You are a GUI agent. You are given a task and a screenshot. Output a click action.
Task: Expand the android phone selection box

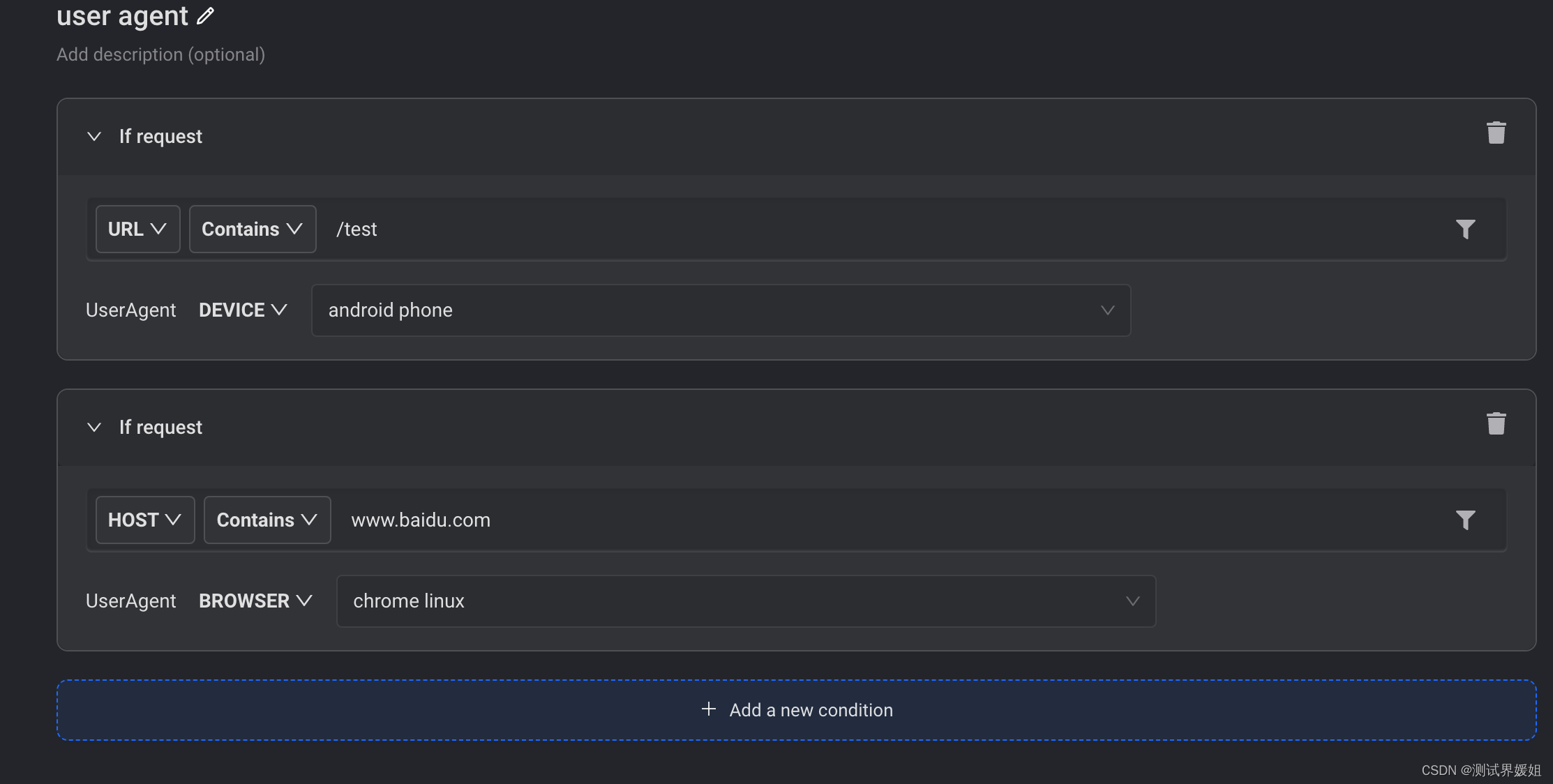[x=721, y=310]
